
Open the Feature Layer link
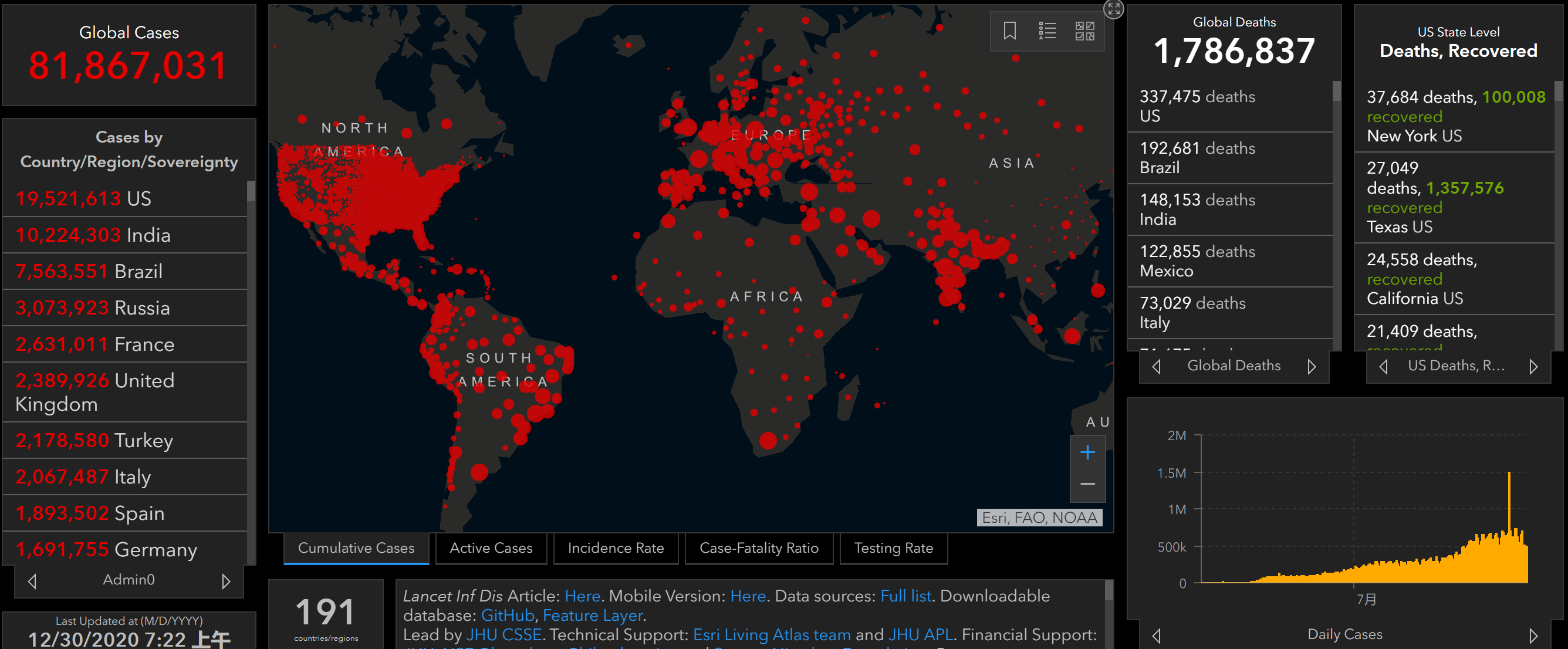pos(593,616)
